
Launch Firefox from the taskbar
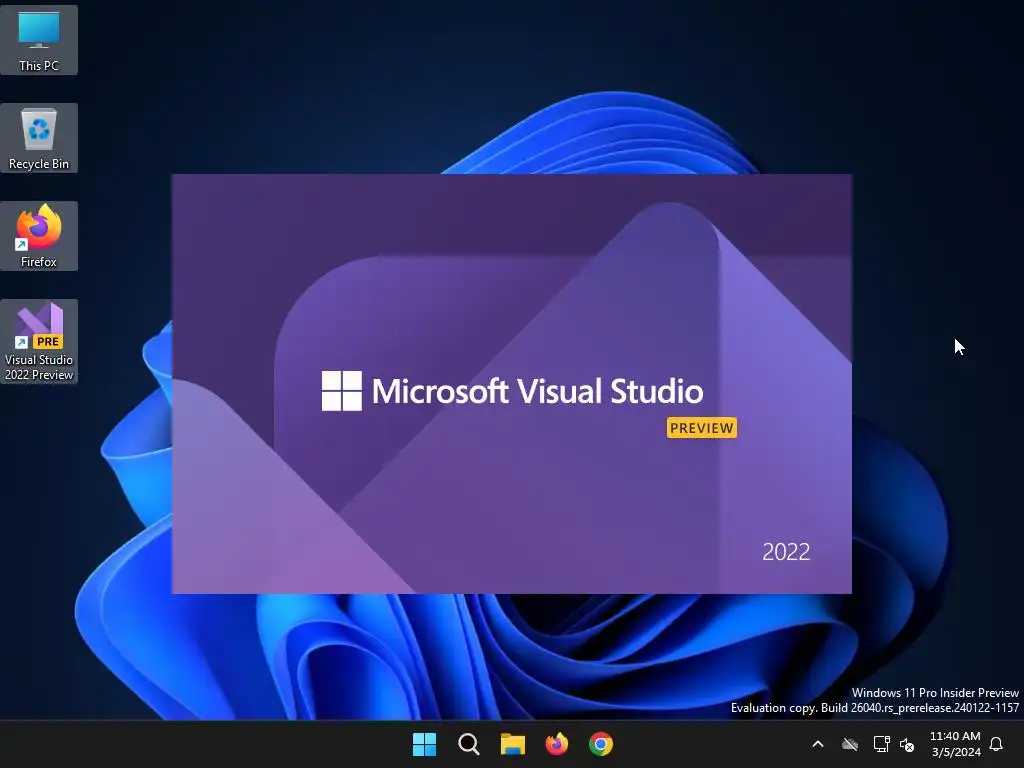point(557,744)
